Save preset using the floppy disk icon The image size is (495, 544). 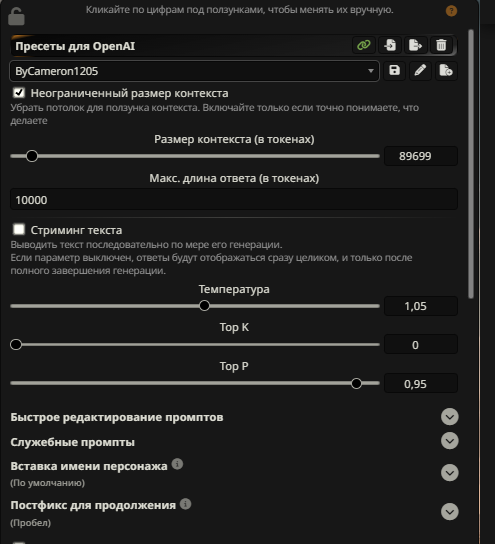[x=394, y=71]
